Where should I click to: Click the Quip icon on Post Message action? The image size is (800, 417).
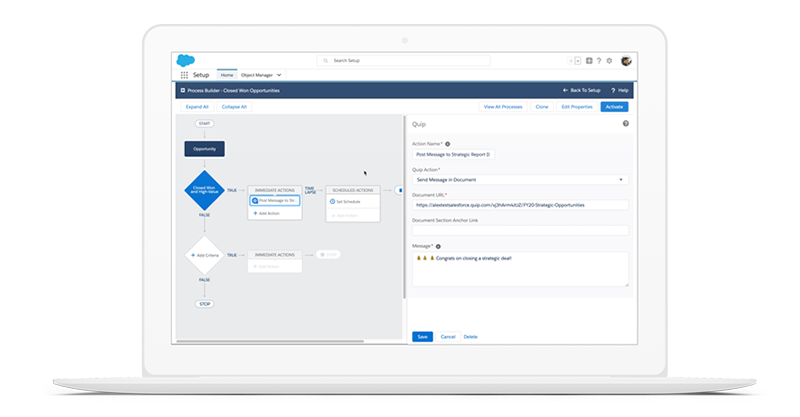(255, 201)
